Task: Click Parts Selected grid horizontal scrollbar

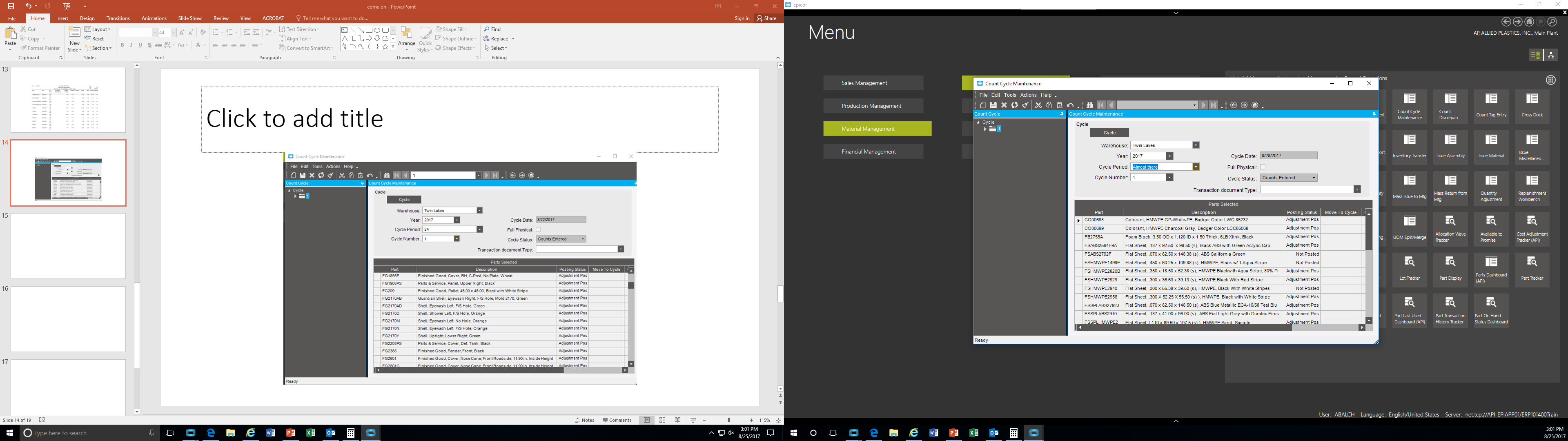Action: coord(1221,328)
